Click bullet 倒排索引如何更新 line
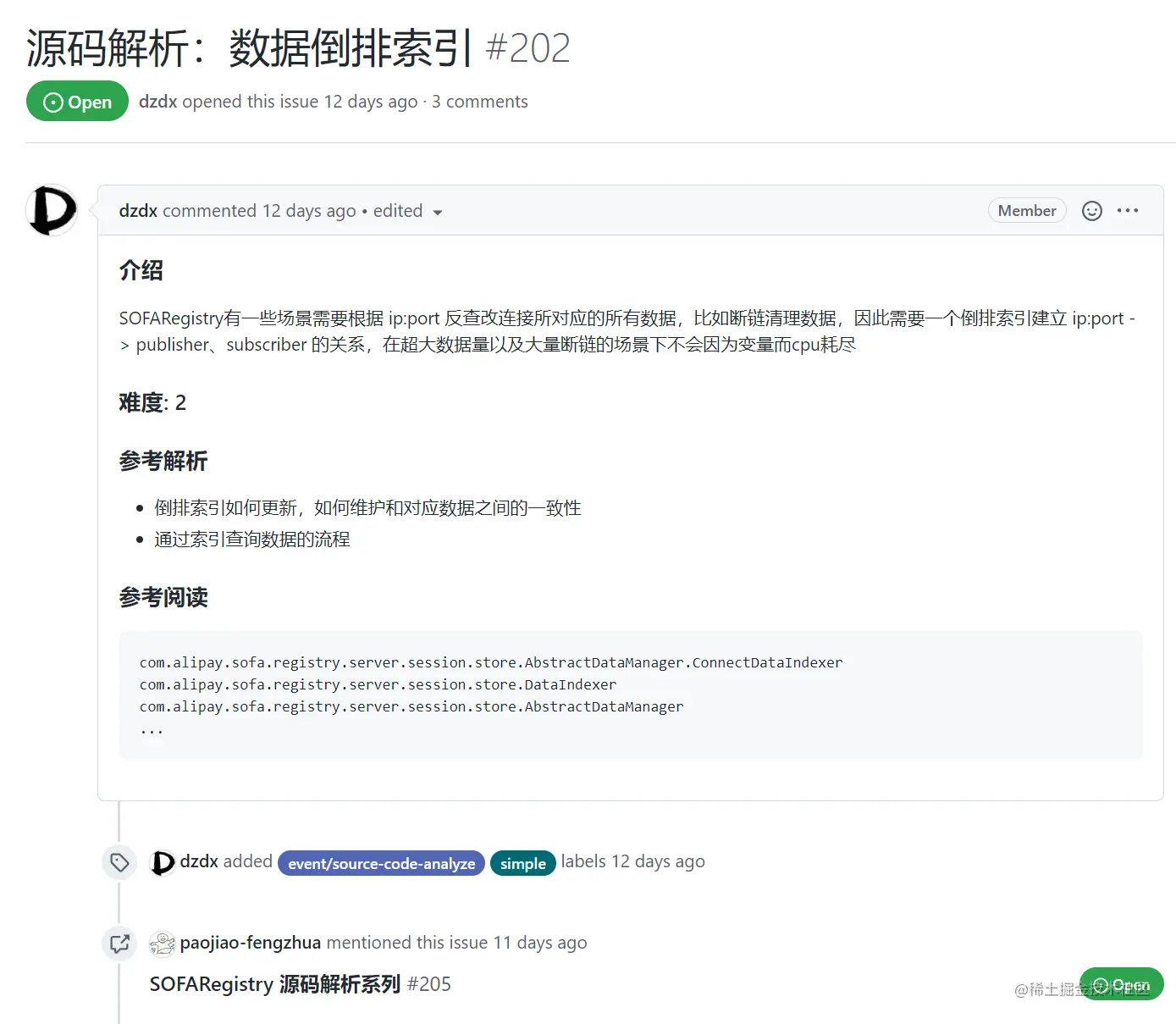This screenshot has height=1024, width=1176. [x=367, y=508]
